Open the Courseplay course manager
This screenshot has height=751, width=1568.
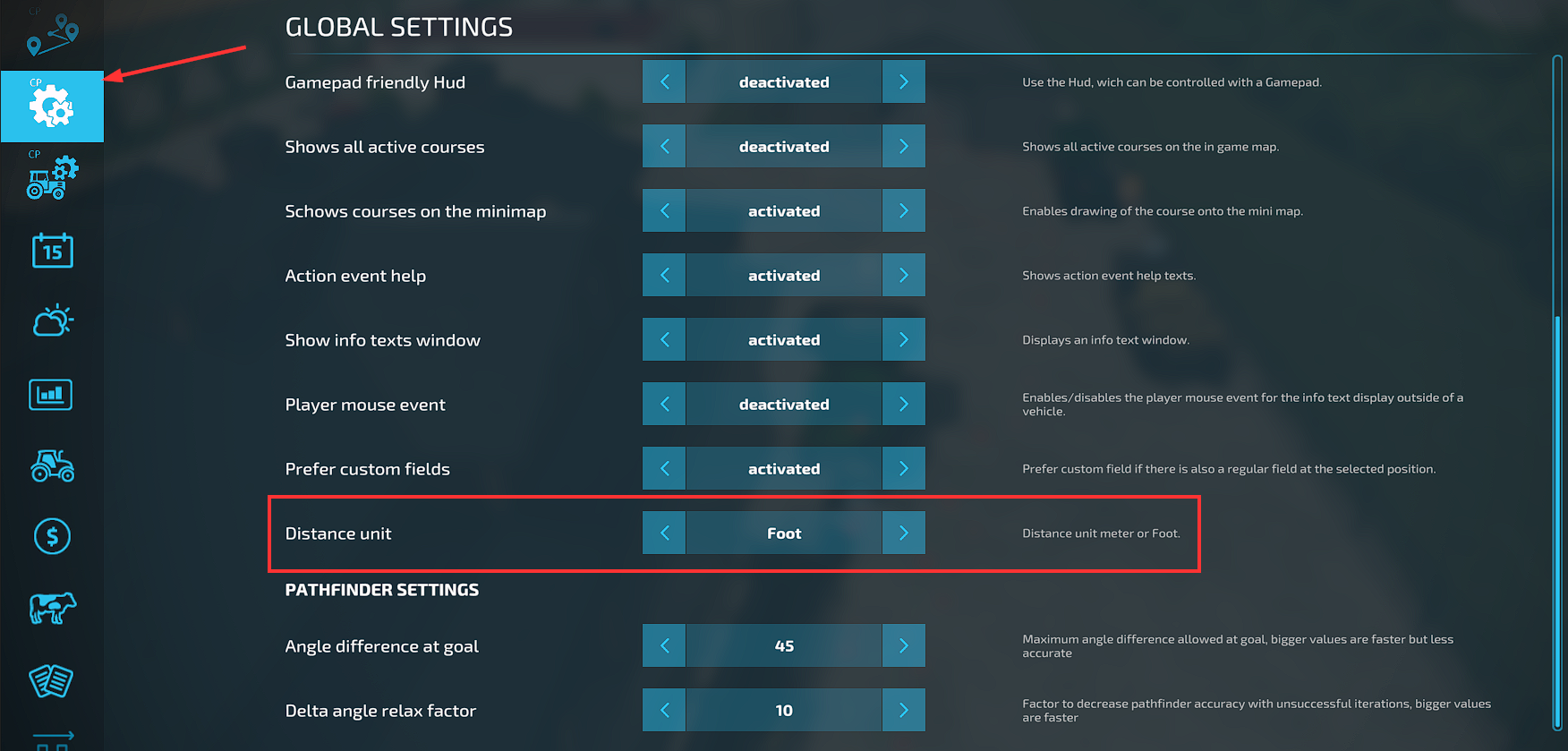(x=52, y=34)
